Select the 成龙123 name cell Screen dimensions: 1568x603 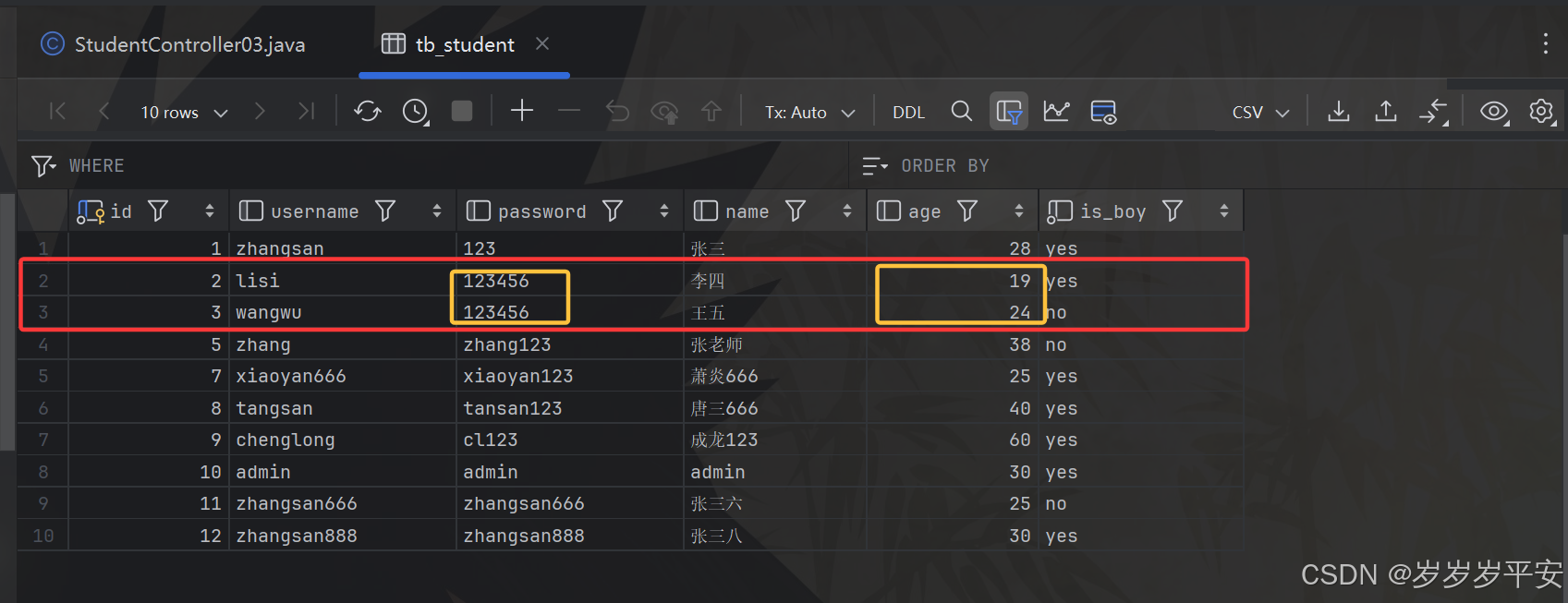775,440
